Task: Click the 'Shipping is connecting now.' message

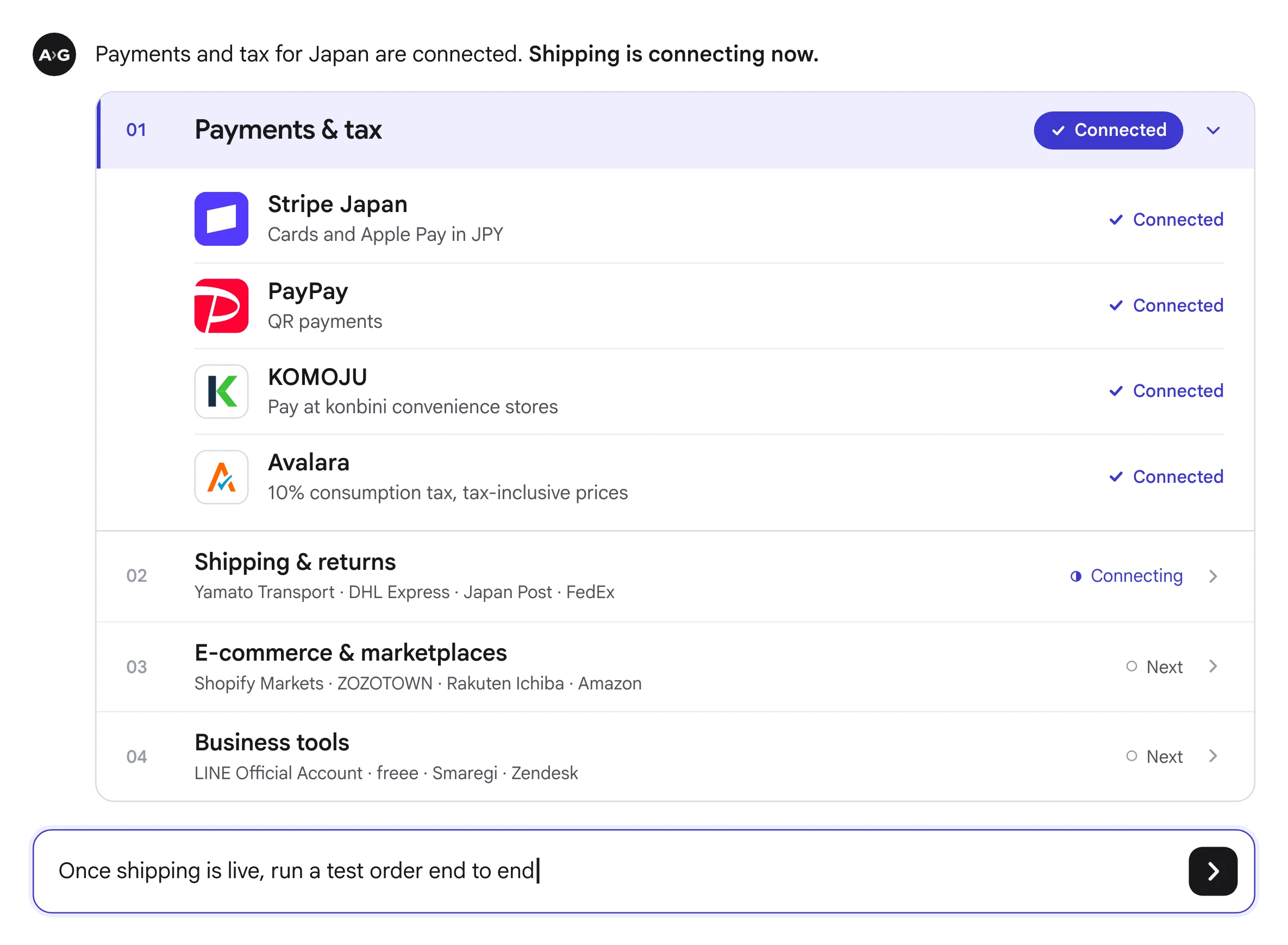Action: [x=673, y=54]
